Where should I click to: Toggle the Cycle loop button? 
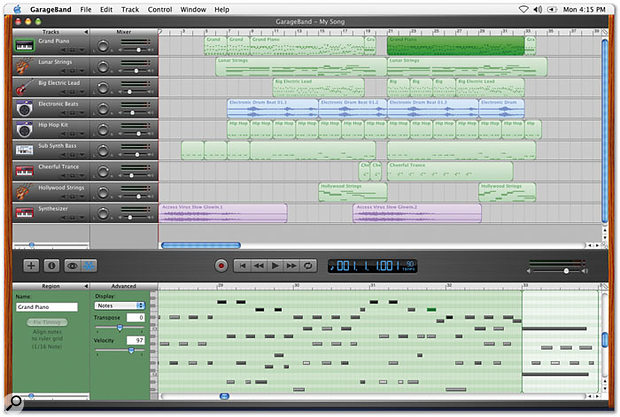pyautogui.click(x=308, y=266)
